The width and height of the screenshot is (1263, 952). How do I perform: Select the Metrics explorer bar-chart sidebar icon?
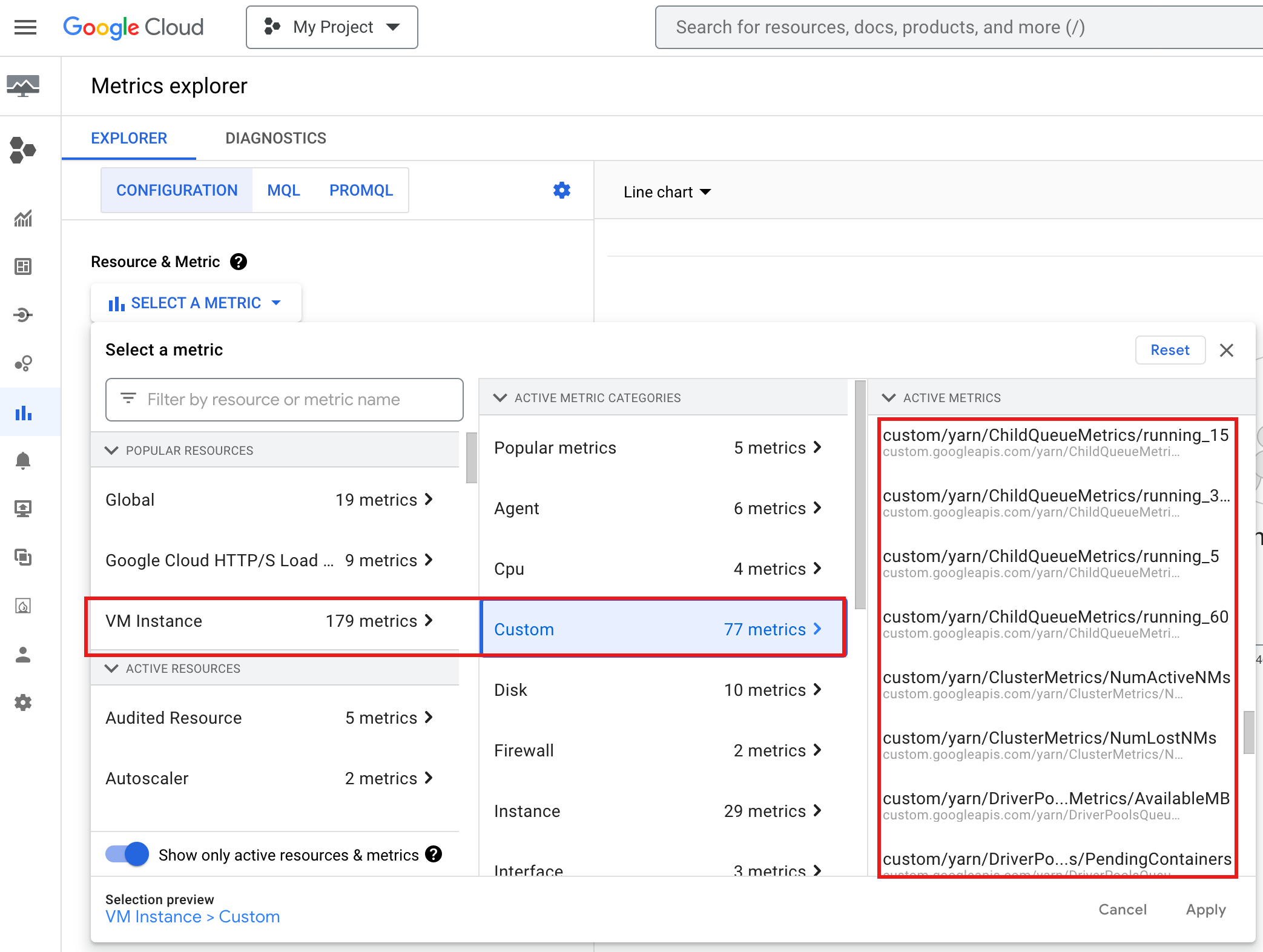(x=23, y=413)
